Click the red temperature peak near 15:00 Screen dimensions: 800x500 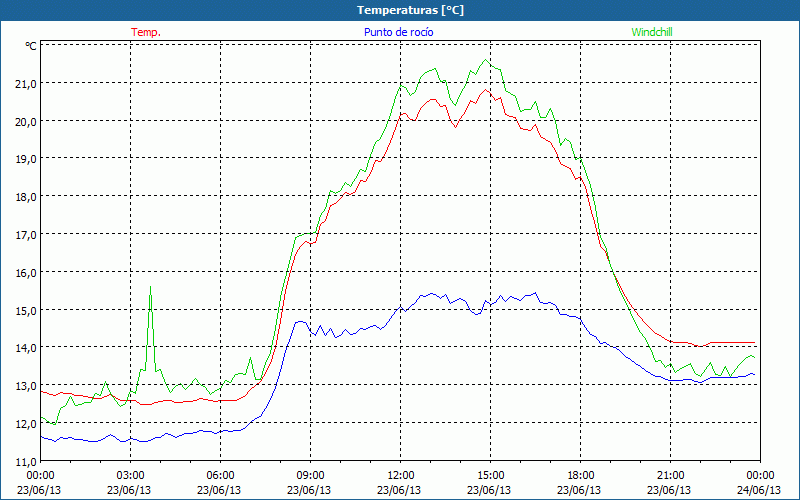(485, 90)
